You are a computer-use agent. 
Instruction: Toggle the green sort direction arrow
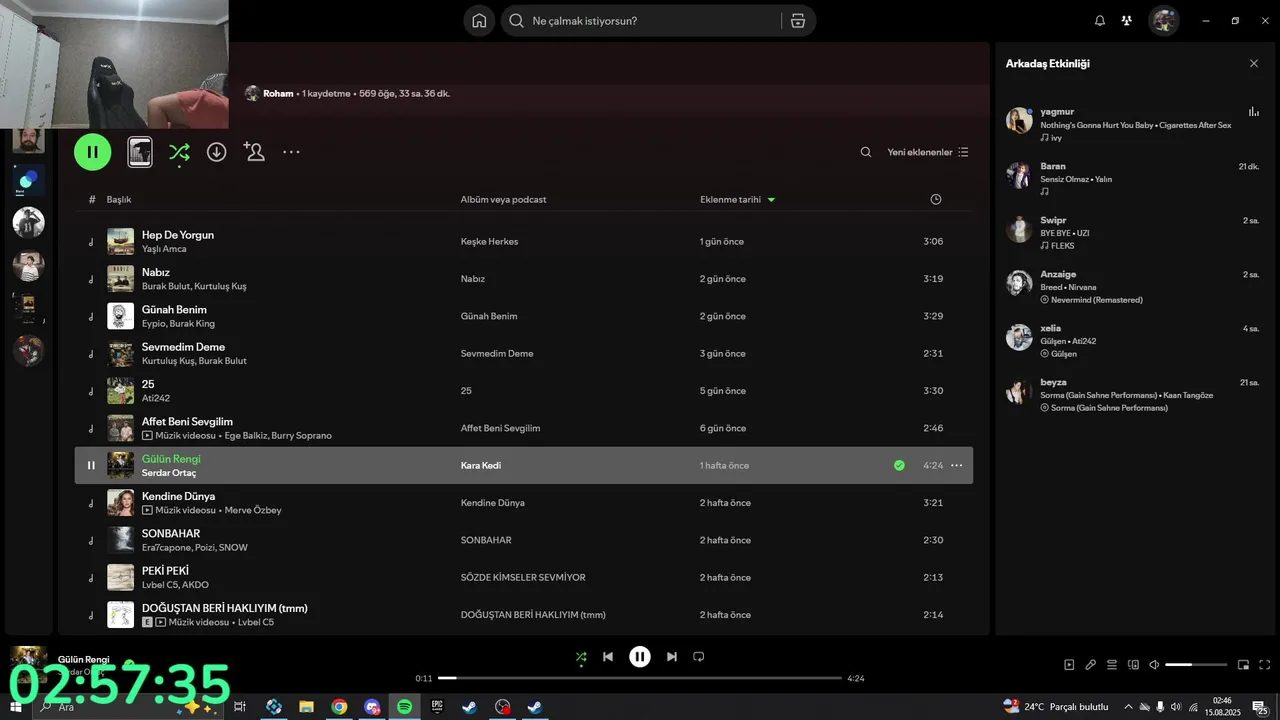pos(771,200)
